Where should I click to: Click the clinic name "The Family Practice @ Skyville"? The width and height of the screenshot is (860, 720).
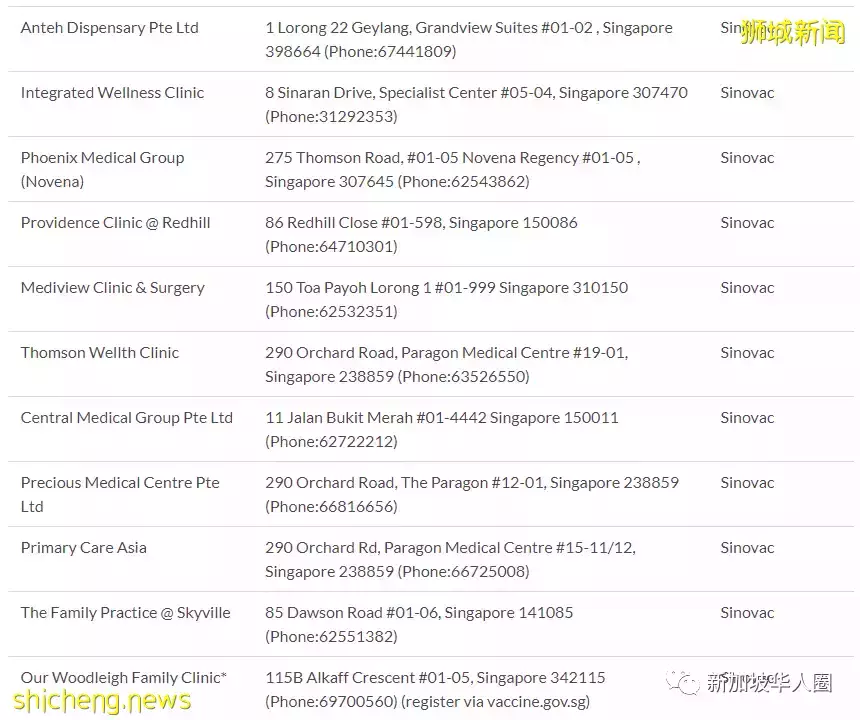pos(126,613)
